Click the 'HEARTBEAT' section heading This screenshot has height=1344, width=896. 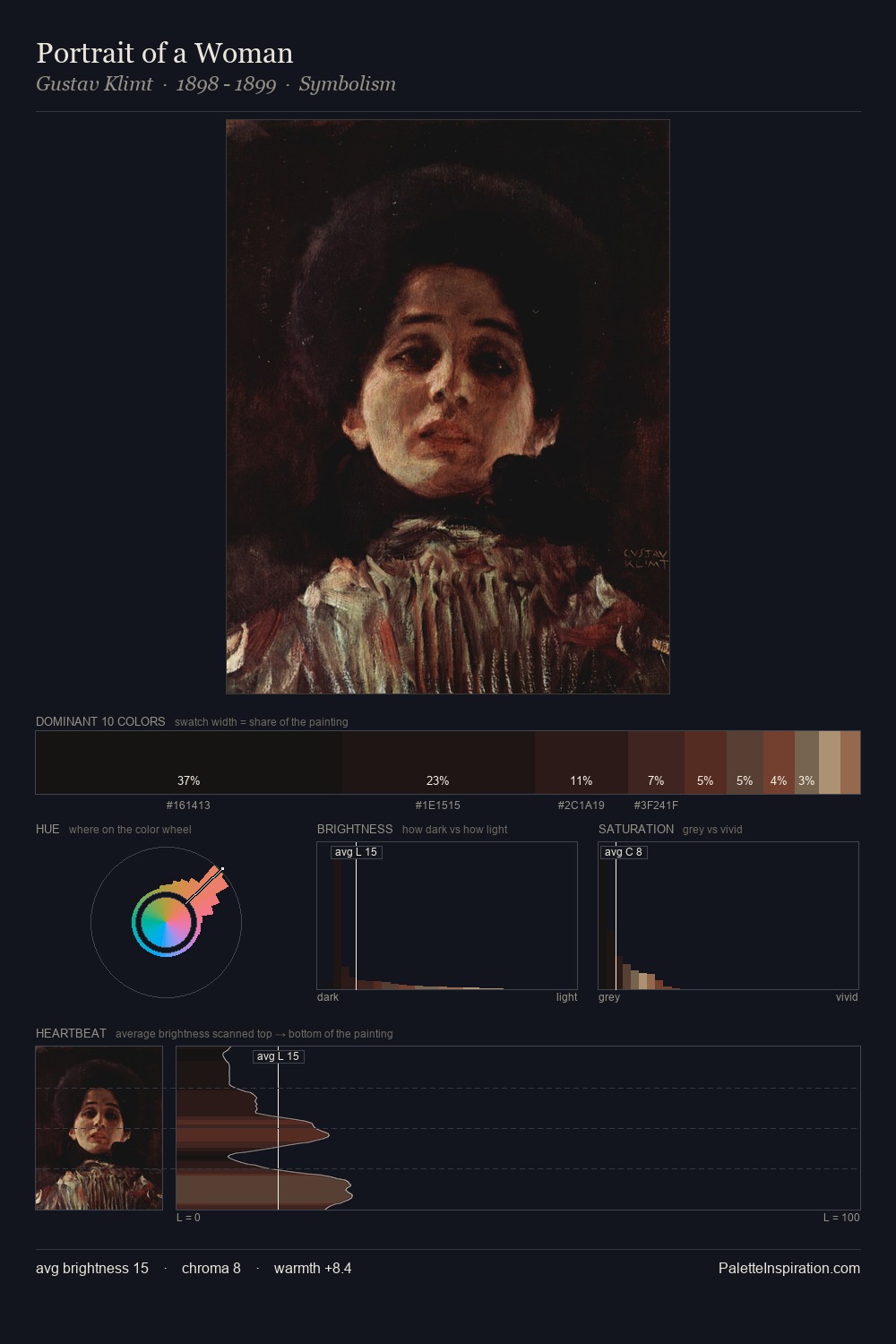point(71,1034)
